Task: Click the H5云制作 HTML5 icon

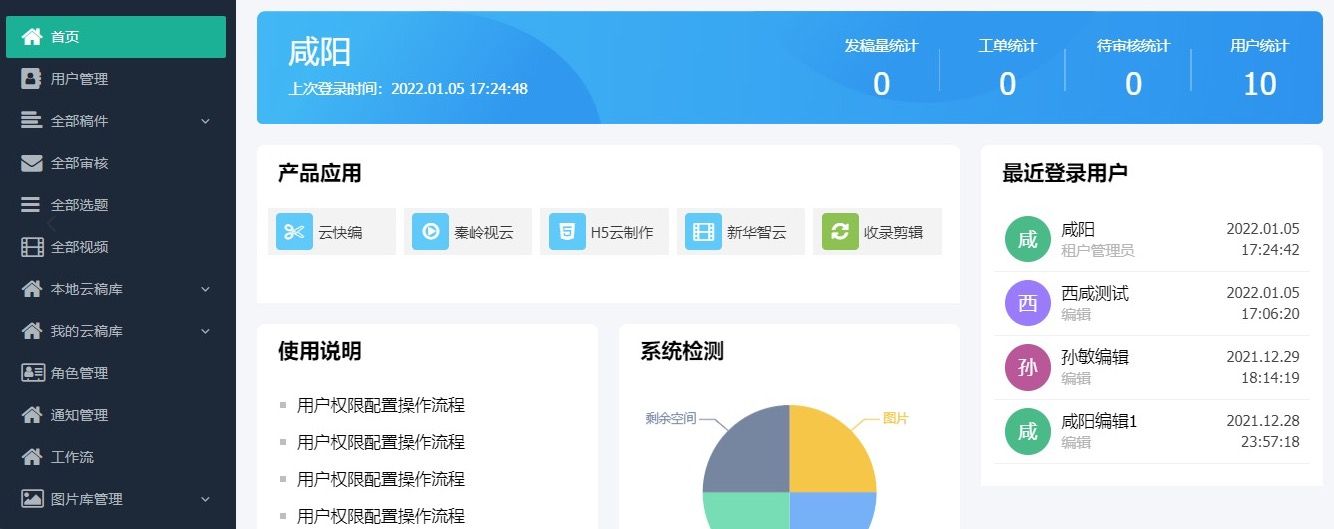Action: click(567, 232)
